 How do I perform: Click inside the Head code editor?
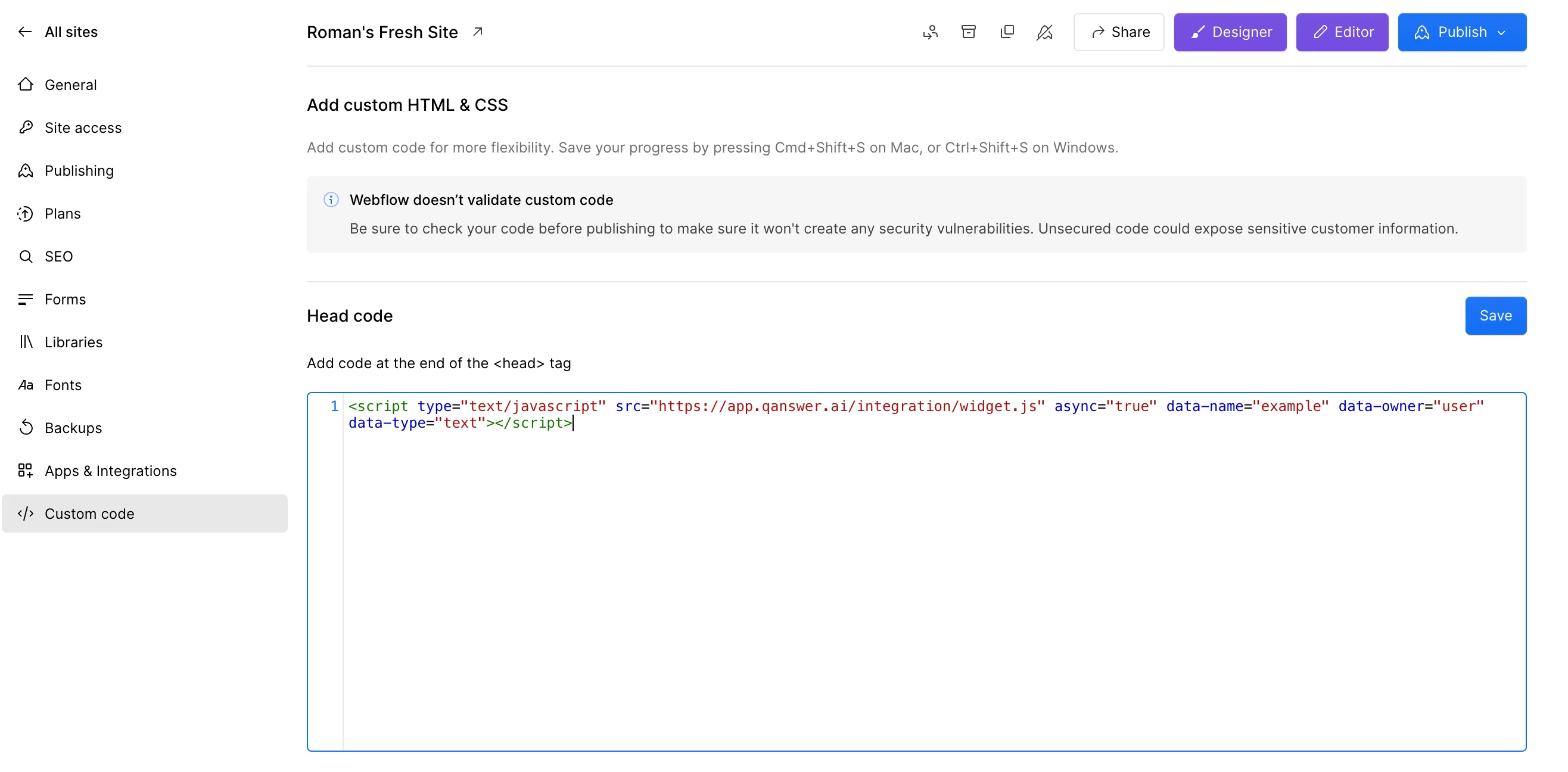tap(916, 571)
